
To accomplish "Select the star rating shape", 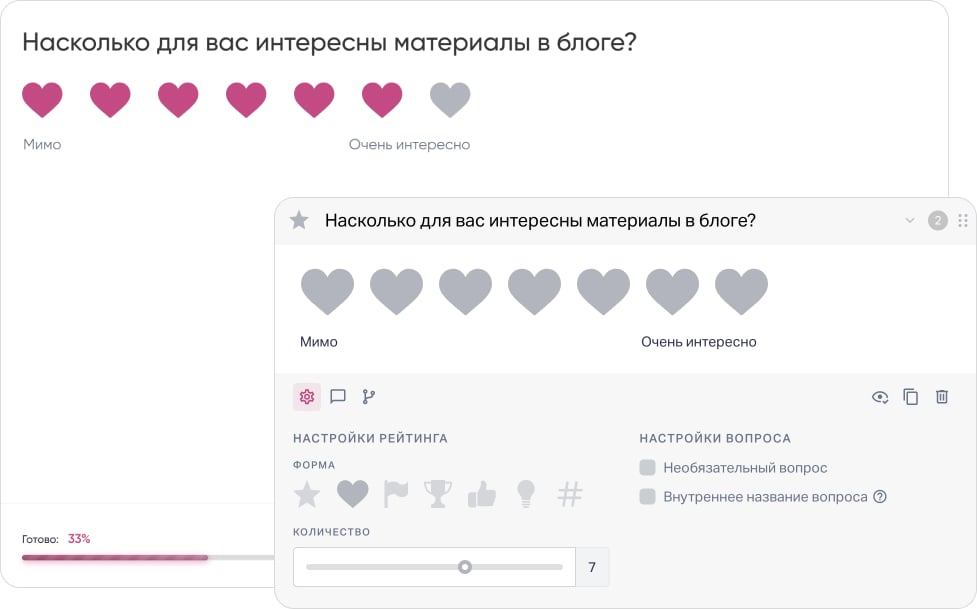I will (307, 494).
